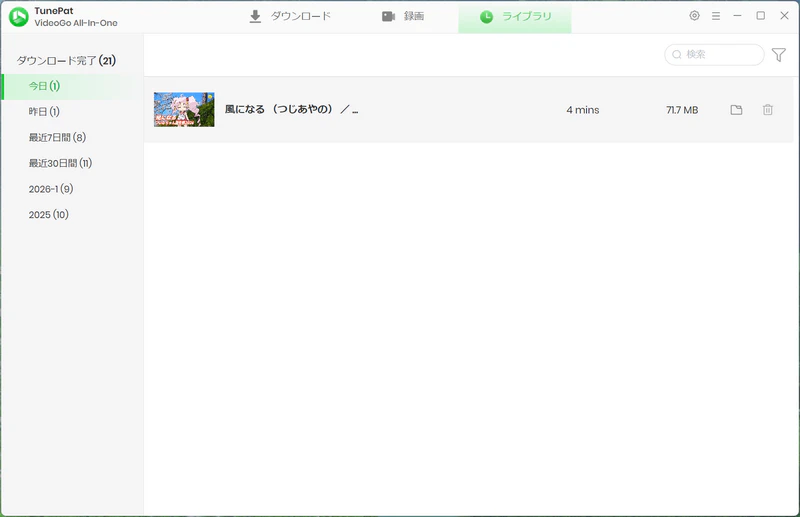
Task: Click the filter funnel icon
Action: click(x=779, y=55)
